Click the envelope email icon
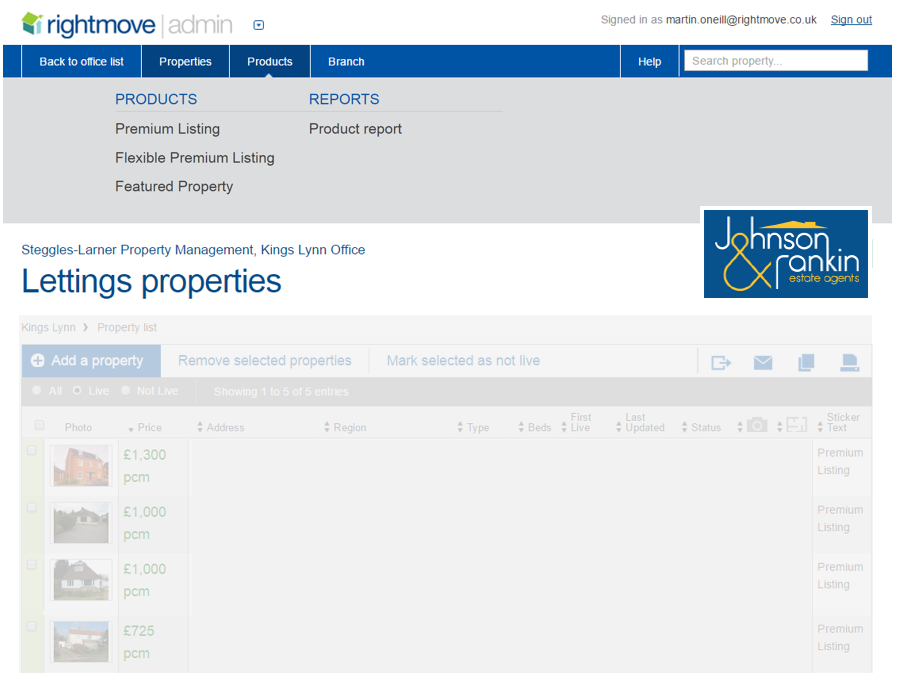The height and width of the screenshot is (679, 900). pos(763,363)
